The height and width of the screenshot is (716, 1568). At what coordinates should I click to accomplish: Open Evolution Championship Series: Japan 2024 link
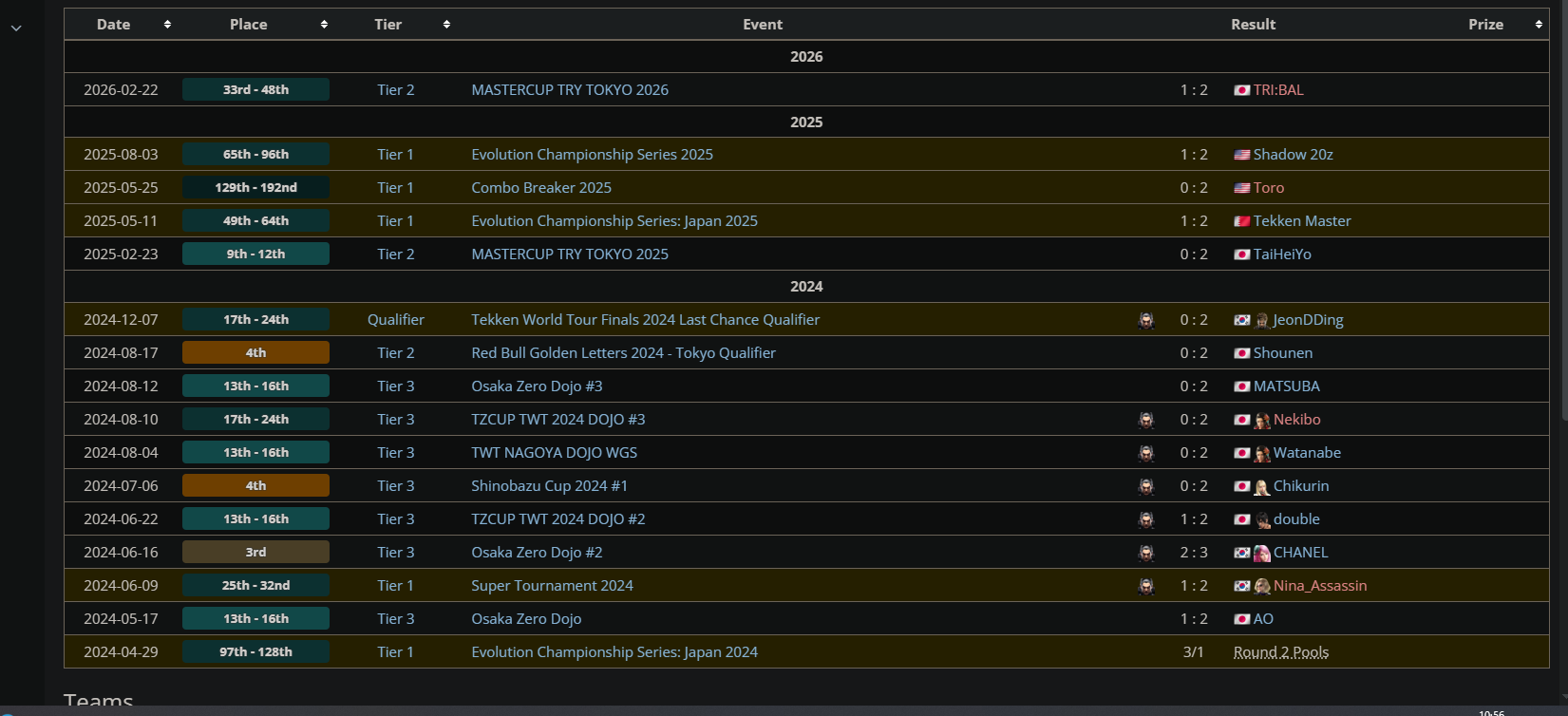(614, 652)
